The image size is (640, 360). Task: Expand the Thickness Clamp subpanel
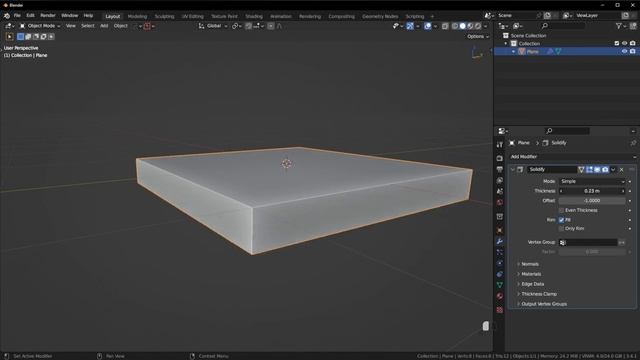[539, 294]
